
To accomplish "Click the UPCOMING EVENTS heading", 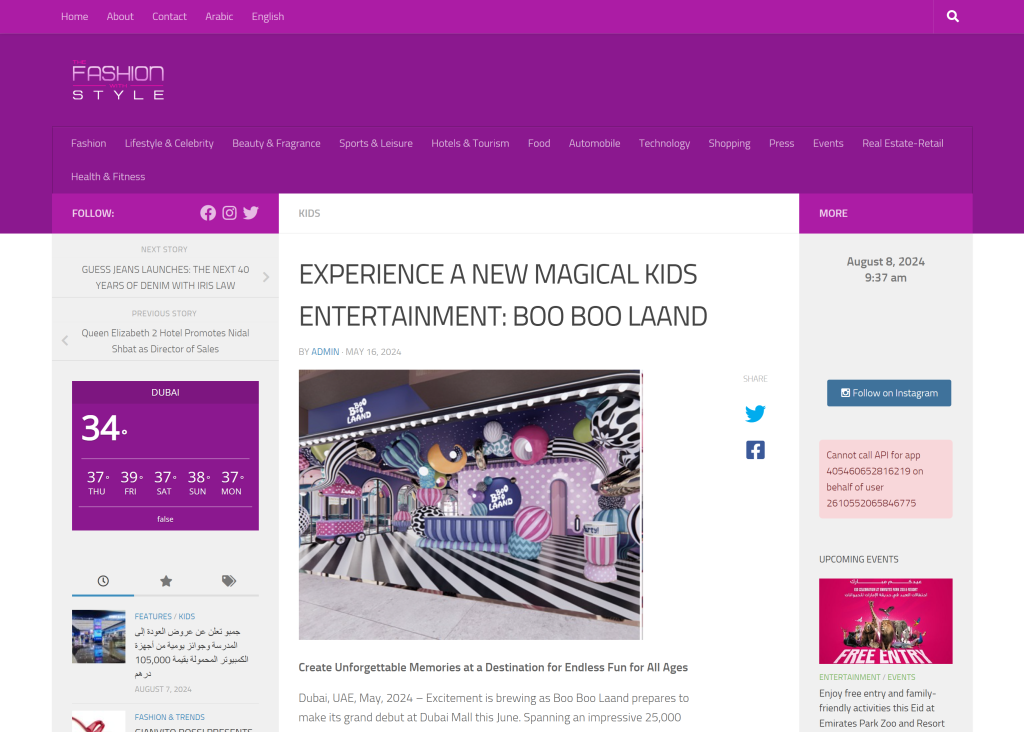I will pyautogui.click(x=859, y=560).
